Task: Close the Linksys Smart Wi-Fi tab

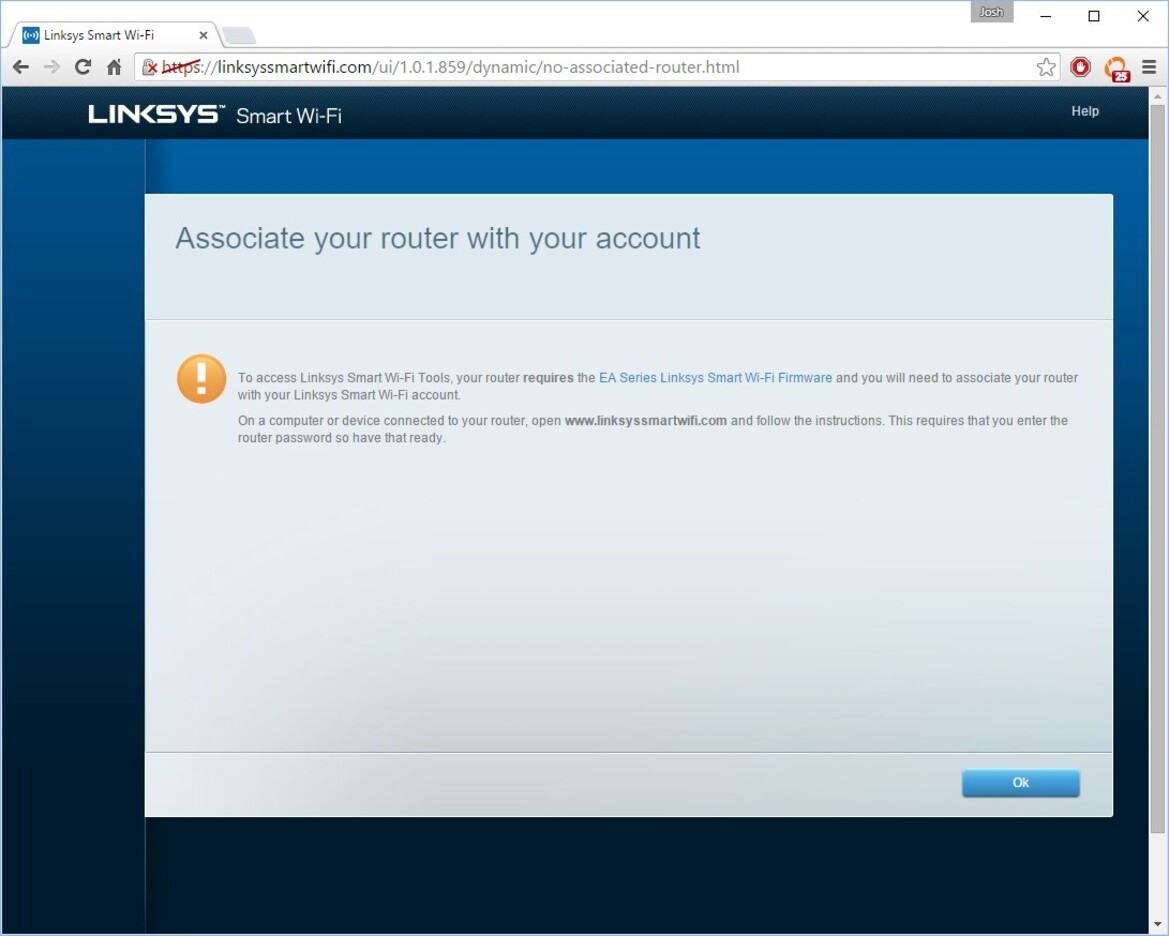Action: pos(204,35)
